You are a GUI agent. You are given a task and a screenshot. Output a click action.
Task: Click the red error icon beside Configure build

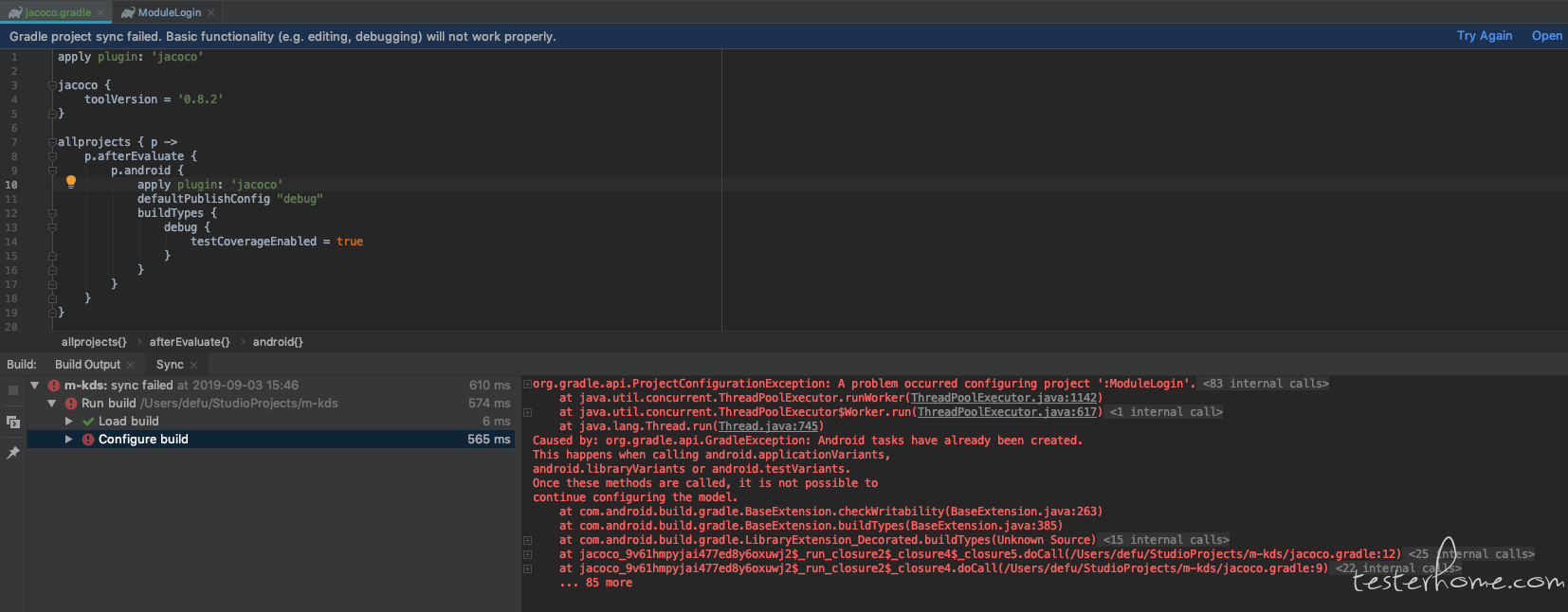[88, 440]
